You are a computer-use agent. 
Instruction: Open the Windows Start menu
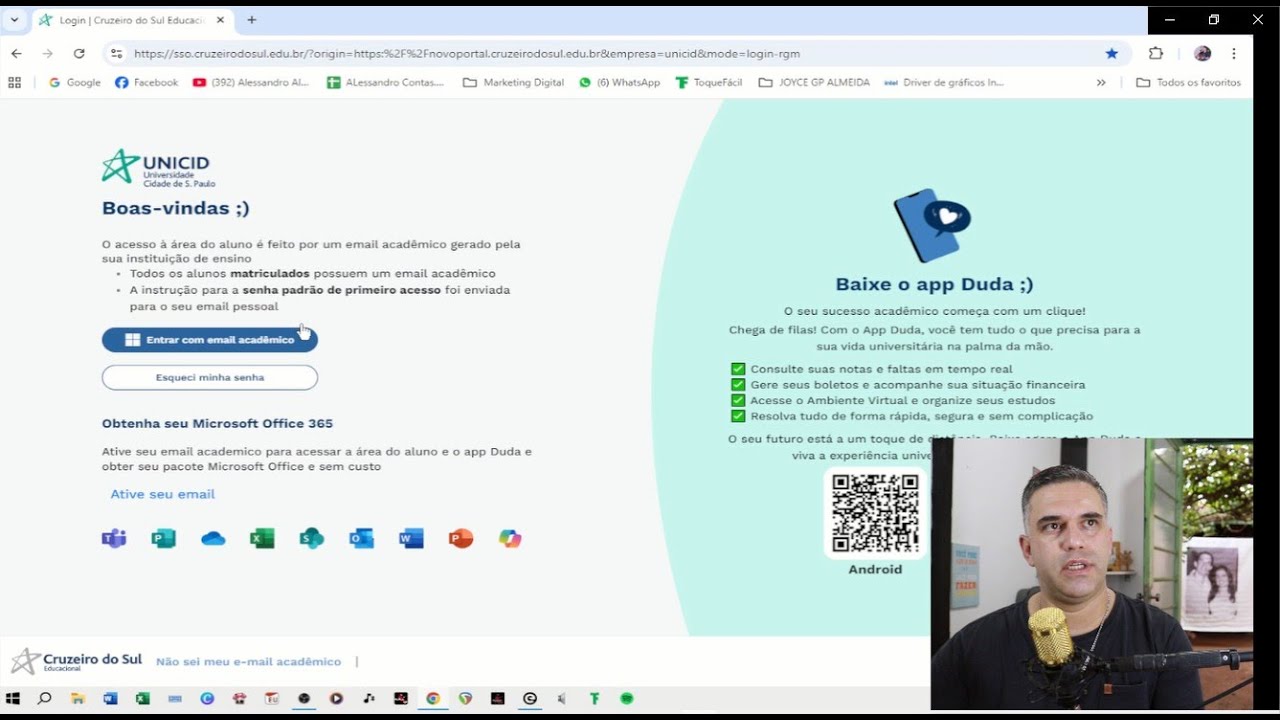click(13, 698)
